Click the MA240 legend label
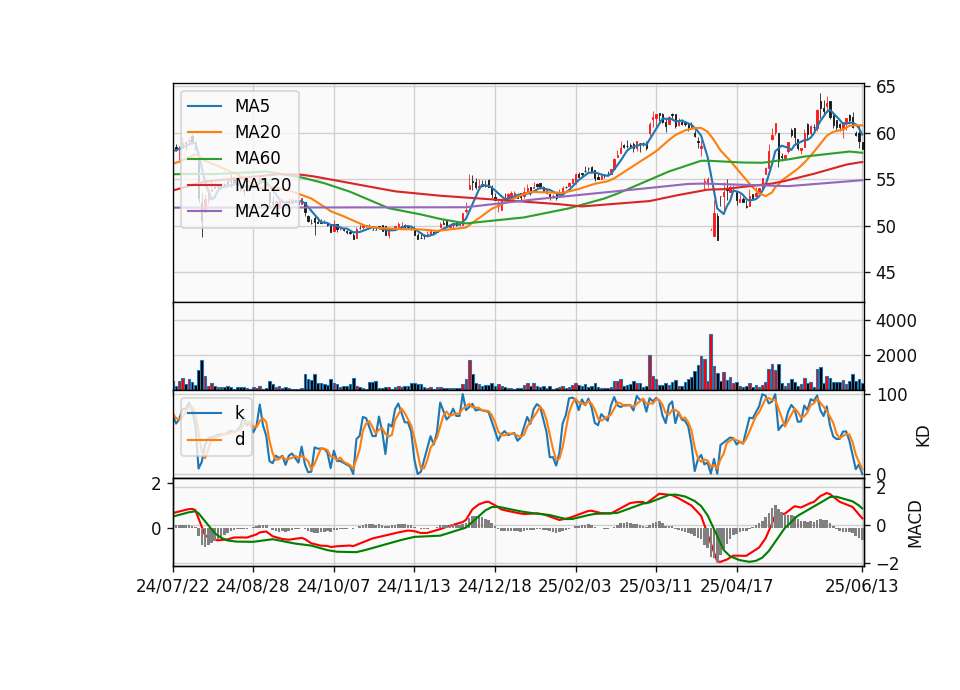960x690 pixels. pos(263,211)
